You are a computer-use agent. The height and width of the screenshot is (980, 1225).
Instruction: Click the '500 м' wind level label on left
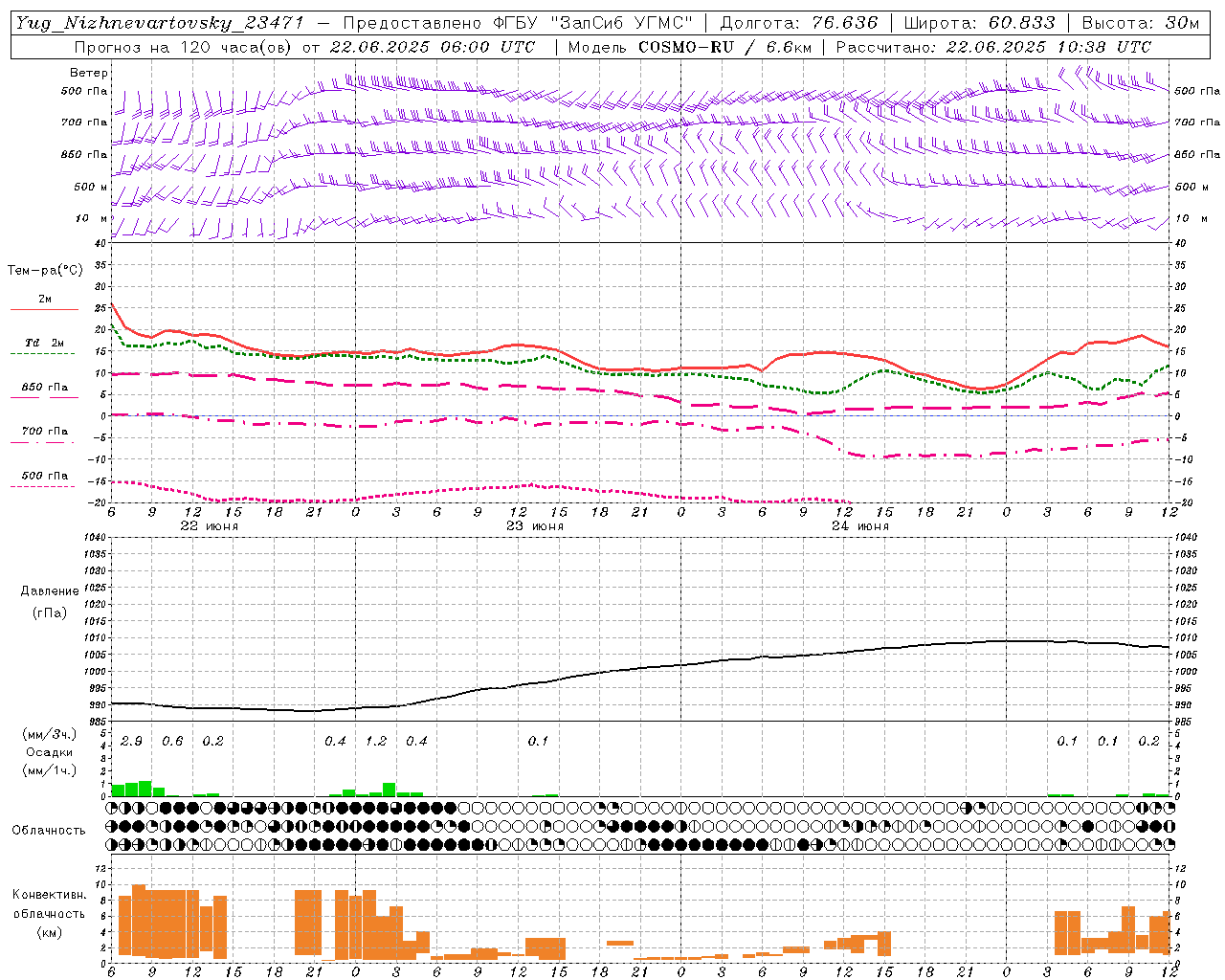[91, 187]
